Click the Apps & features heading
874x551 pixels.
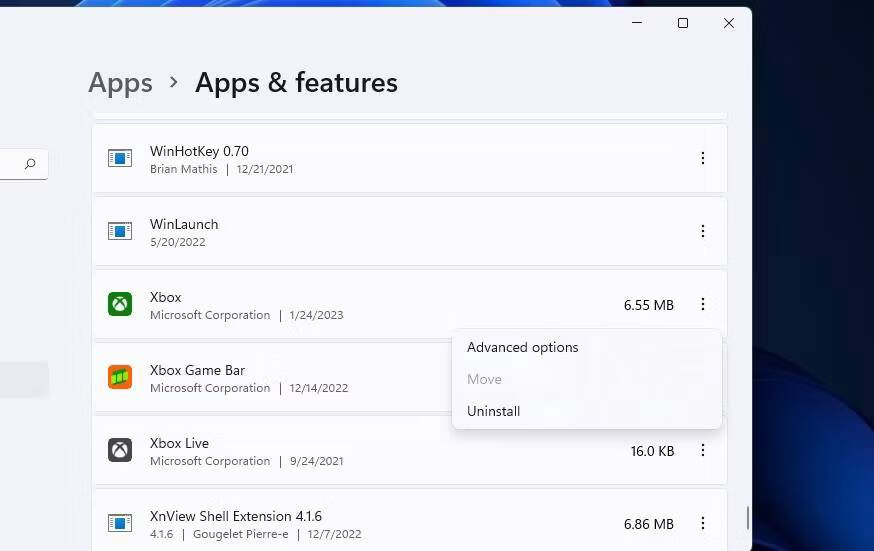click(x=296, y=82)
